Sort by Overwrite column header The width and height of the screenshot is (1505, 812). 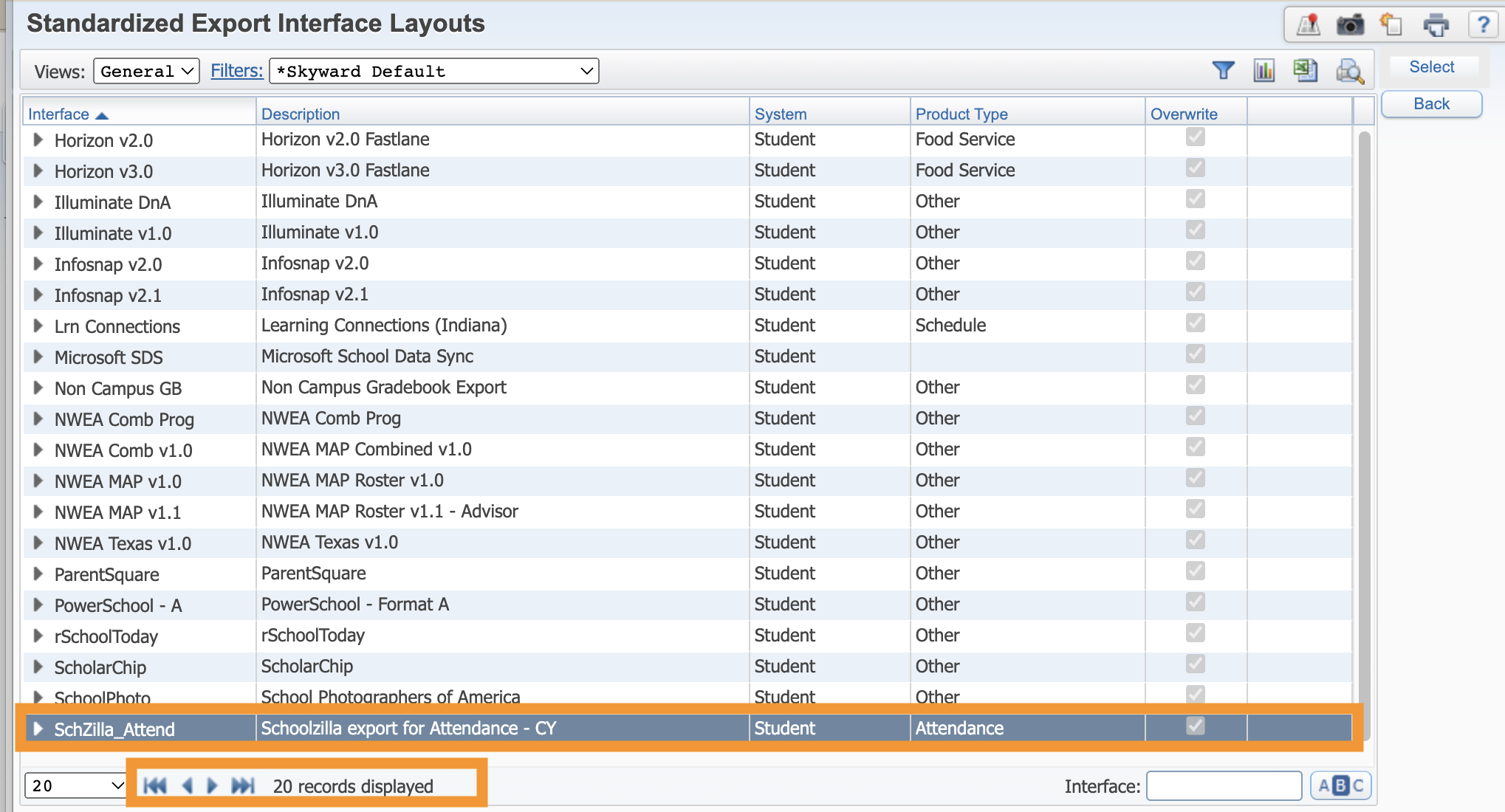pos(1184,114)
